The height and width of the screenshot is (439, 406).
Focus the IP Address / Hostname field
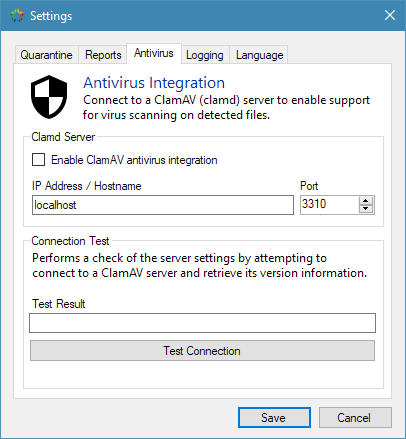[163, 205]
